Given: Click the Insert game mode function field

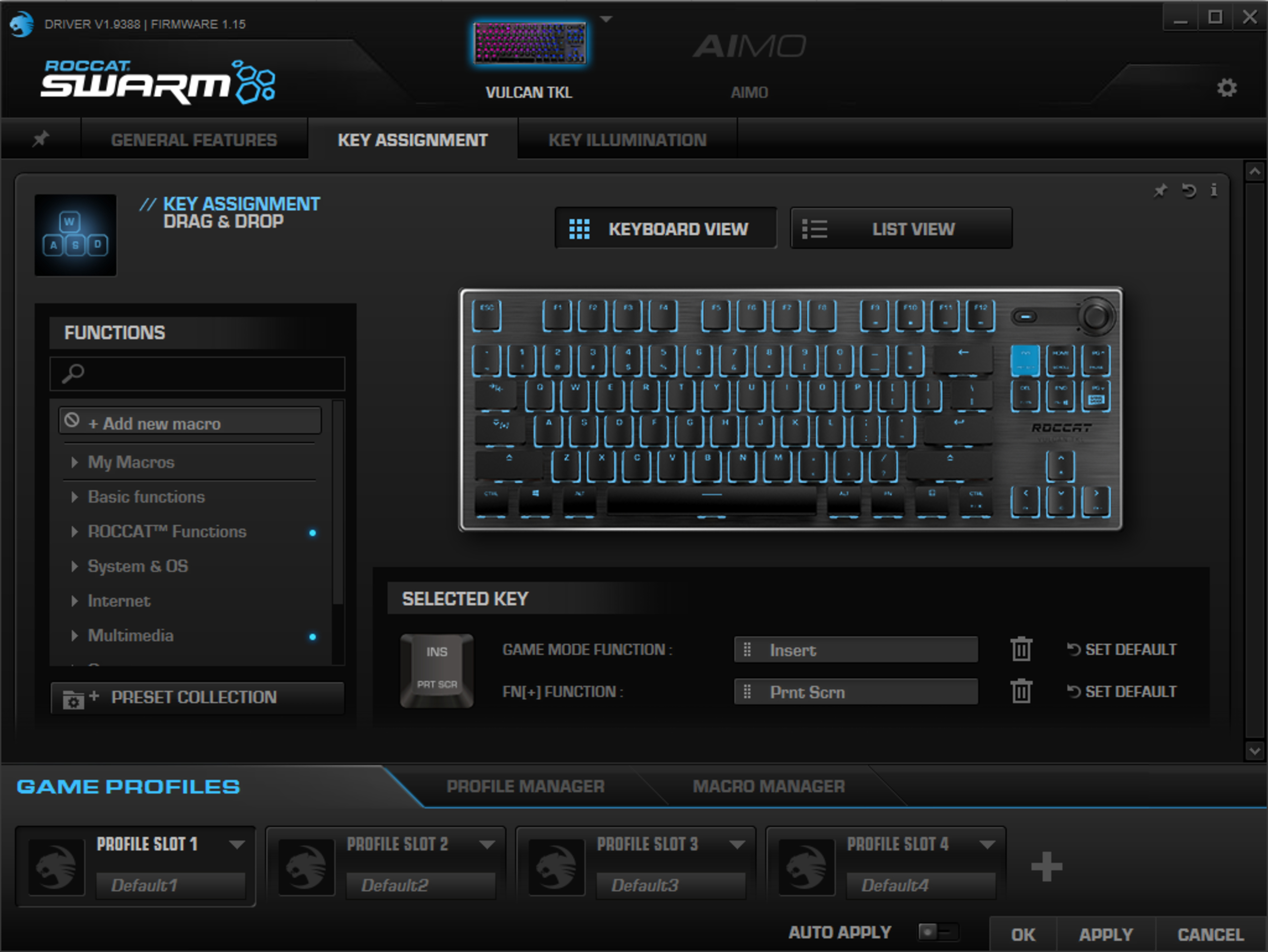Looking at the screenshot, I should click(x=856, y=649).
